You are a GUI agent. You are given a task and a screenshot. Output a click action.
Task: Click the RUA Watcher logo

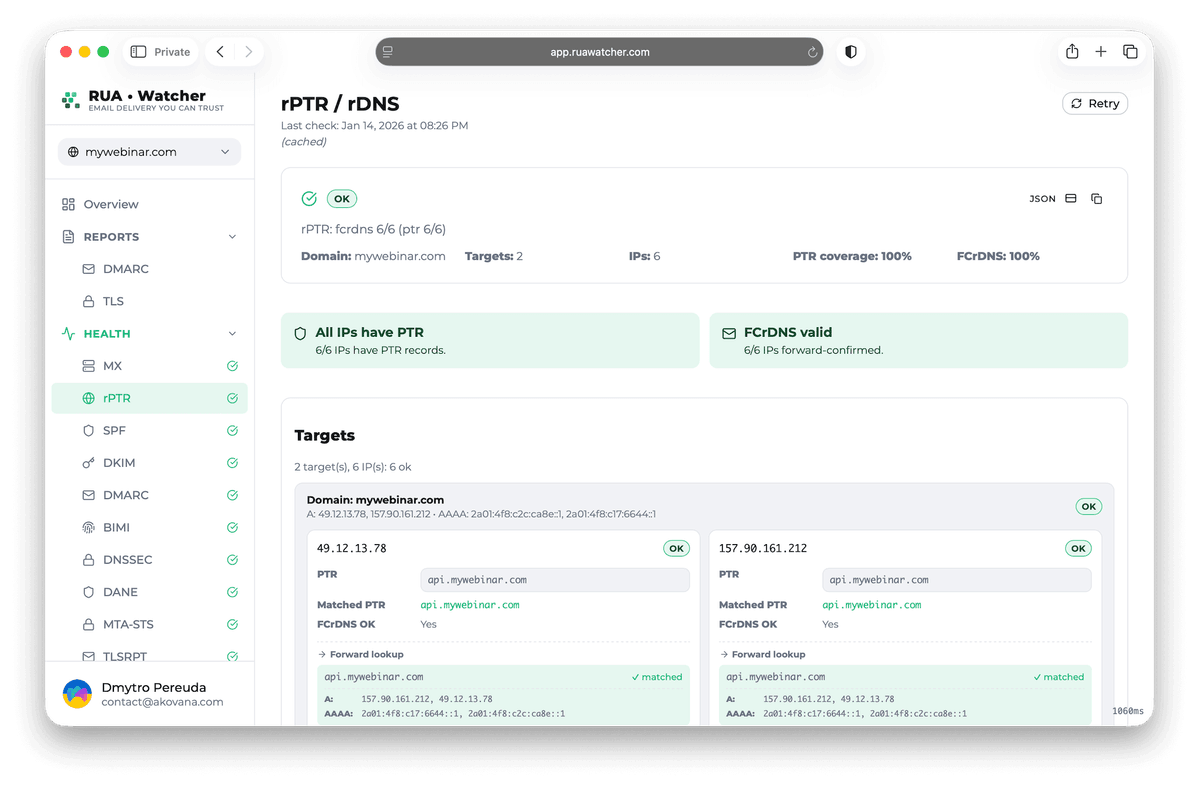[x=71, y=100]
